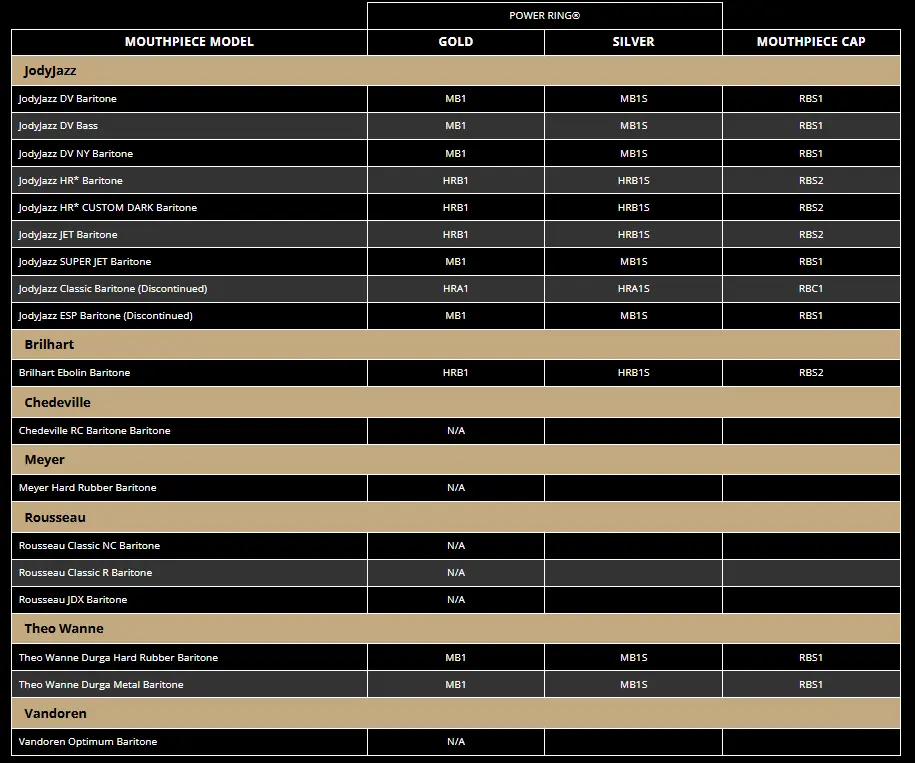915x763 pixels.
Task: Select the JodyJazz DV Baritone row name
Action: click(x=68, y=99)
